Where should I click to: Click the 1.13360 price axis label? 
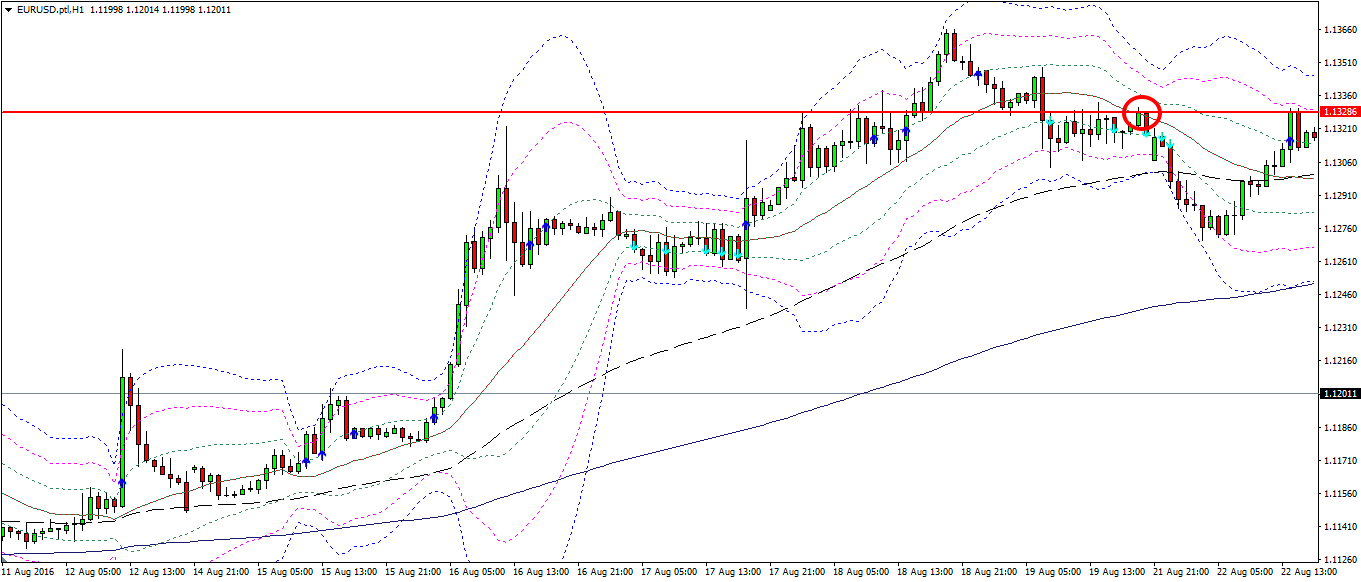pyautogui.click(x=1339, y=96)
